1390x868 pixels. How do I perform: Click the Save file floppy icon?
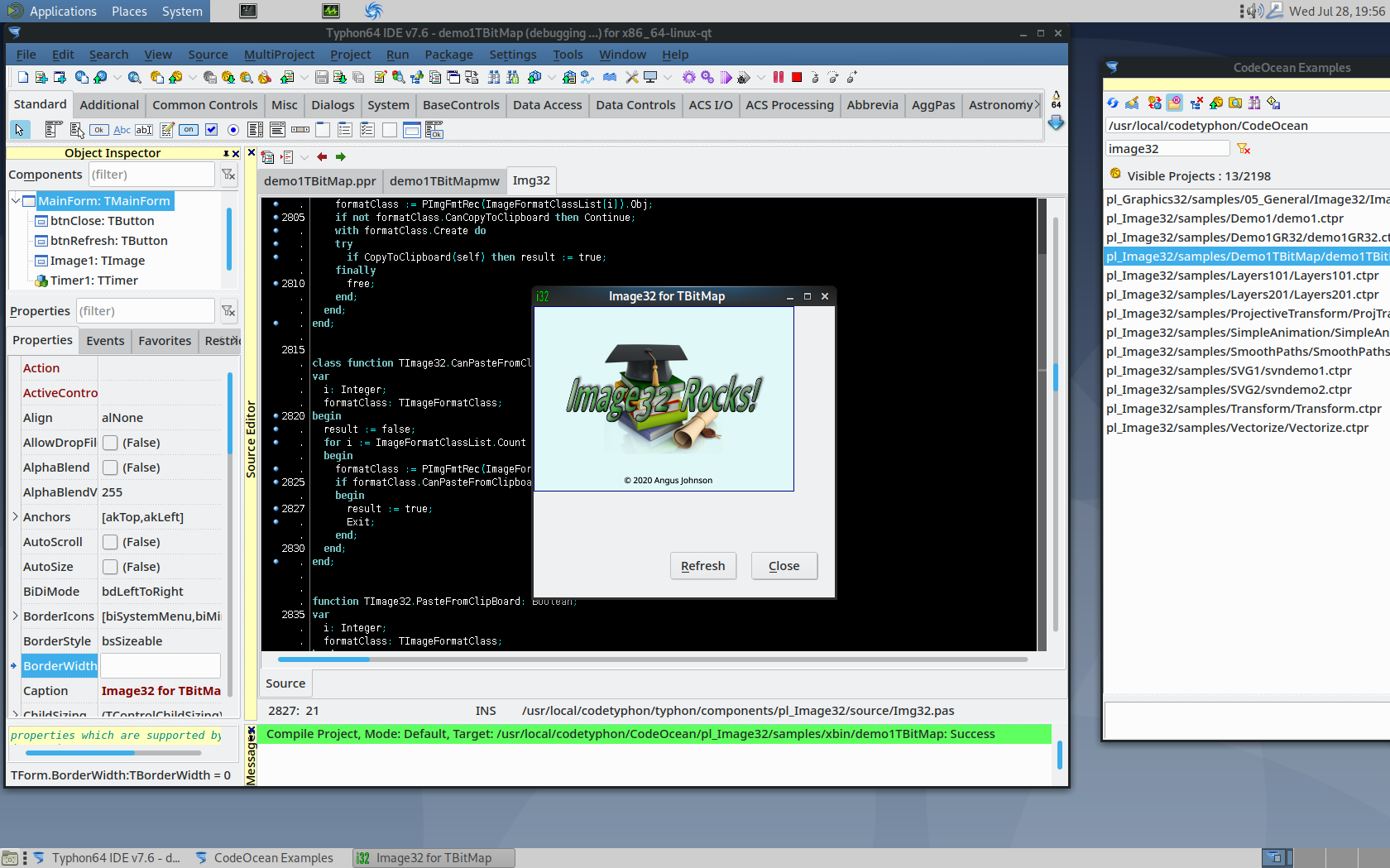[x=322, y=77]
